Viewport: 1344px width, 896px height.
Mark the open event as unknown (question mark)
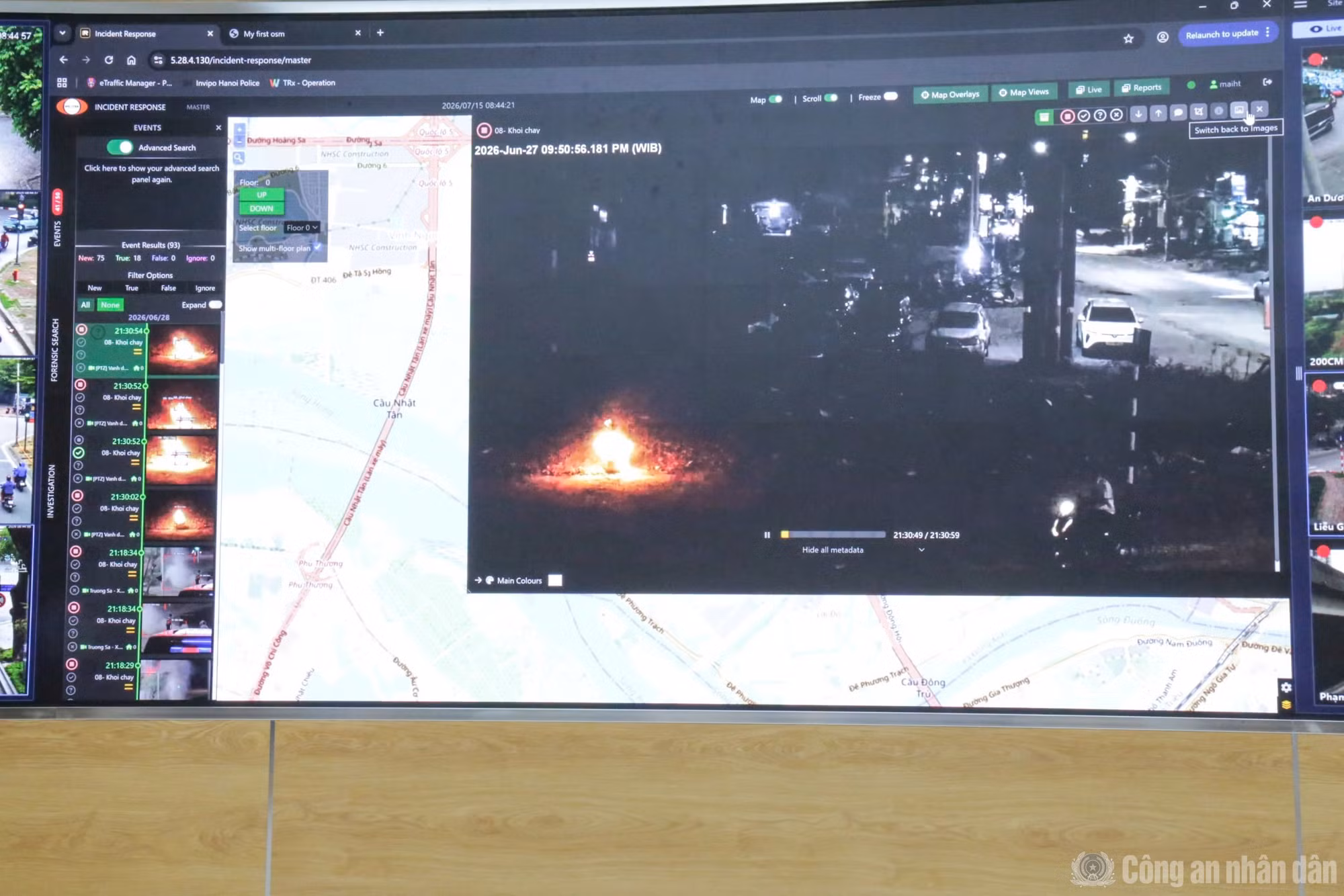(1100, 116)
